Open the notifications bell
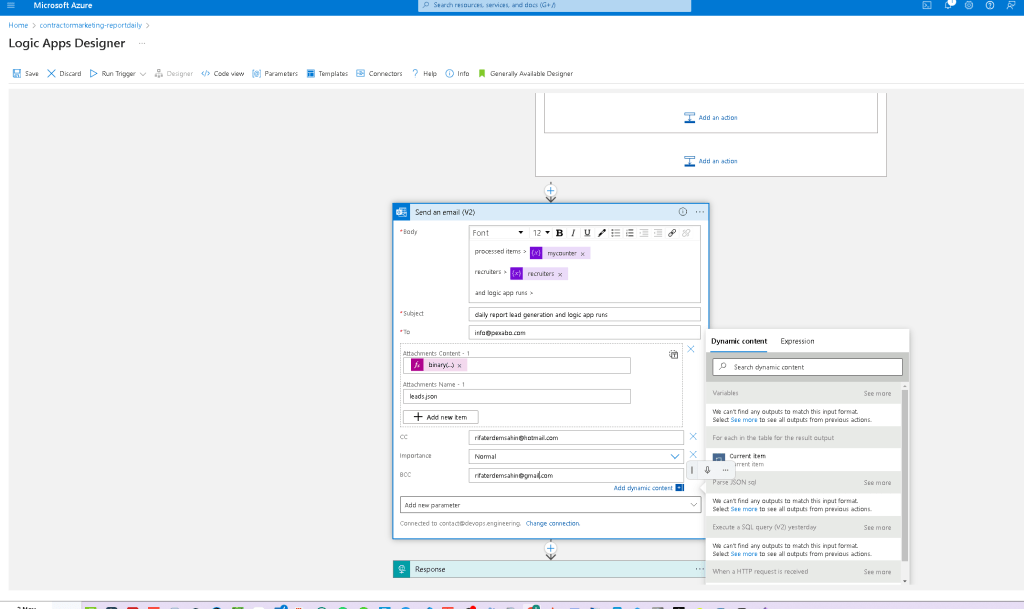The width and height of the screenshot is (1024, 609). tap(948, 5)
